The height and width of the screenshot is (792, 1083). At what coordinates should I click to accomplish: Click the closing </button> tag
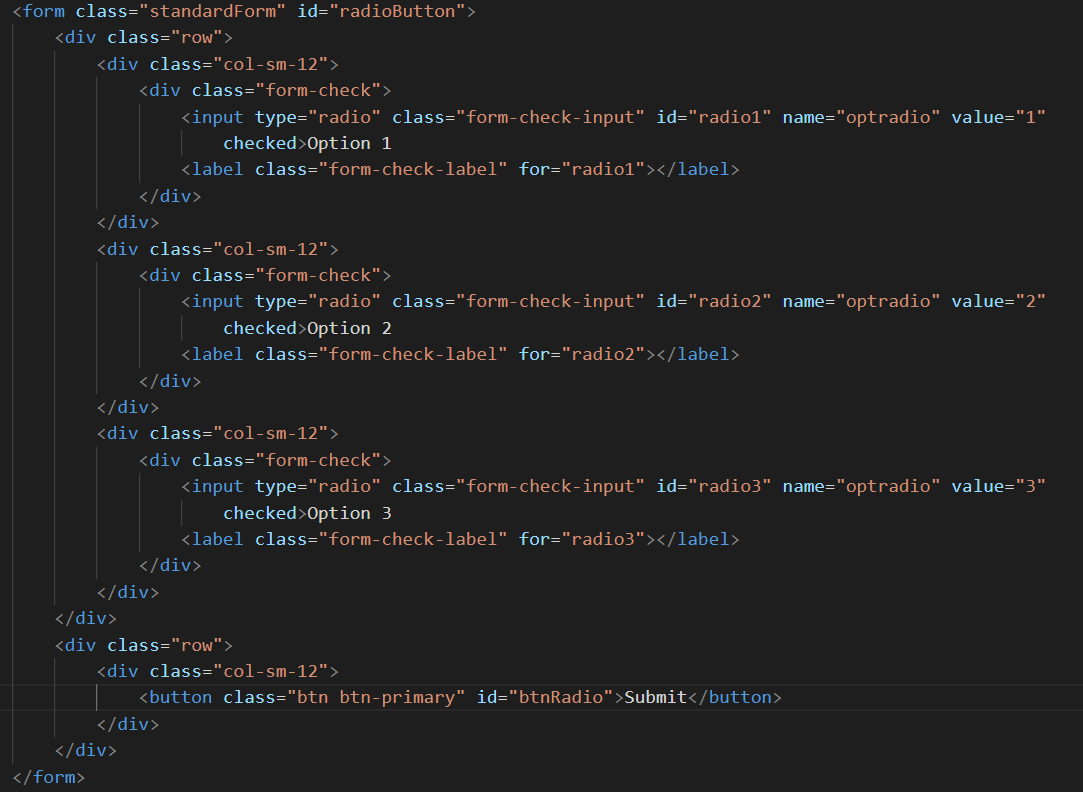click(x=735, y=697)
